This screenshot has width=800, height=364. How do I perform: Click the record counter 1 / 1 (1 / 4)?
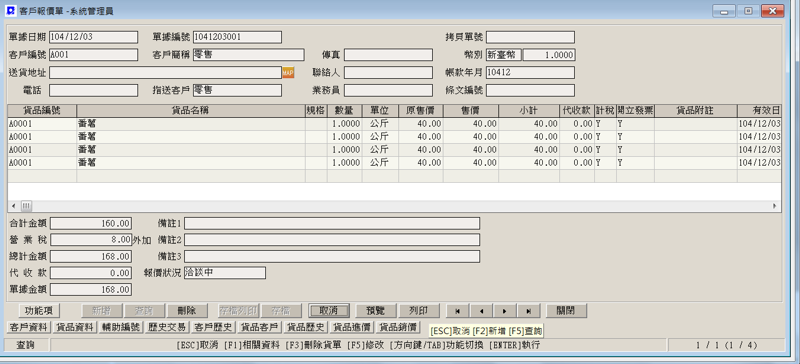click(x=727, y=345)
